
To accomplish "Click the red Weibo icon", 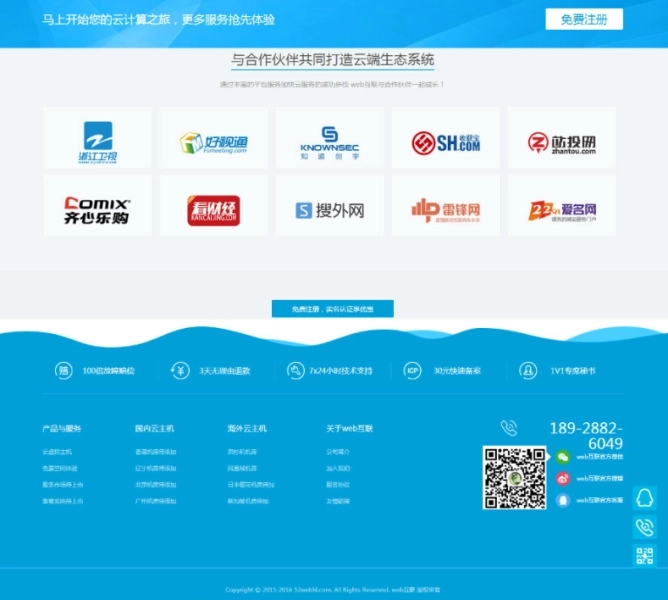I will 563,479.
